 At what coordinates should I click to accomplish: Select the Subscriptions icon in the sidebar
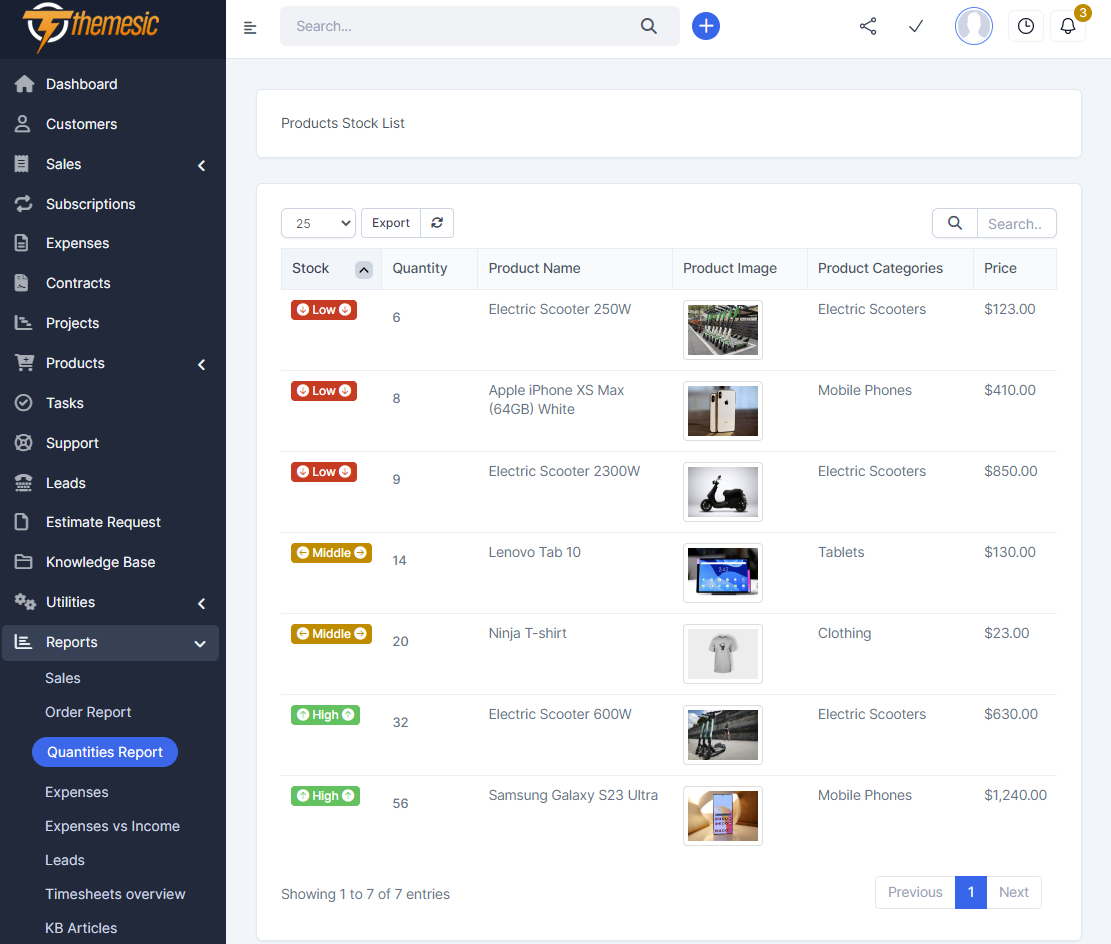21,203
